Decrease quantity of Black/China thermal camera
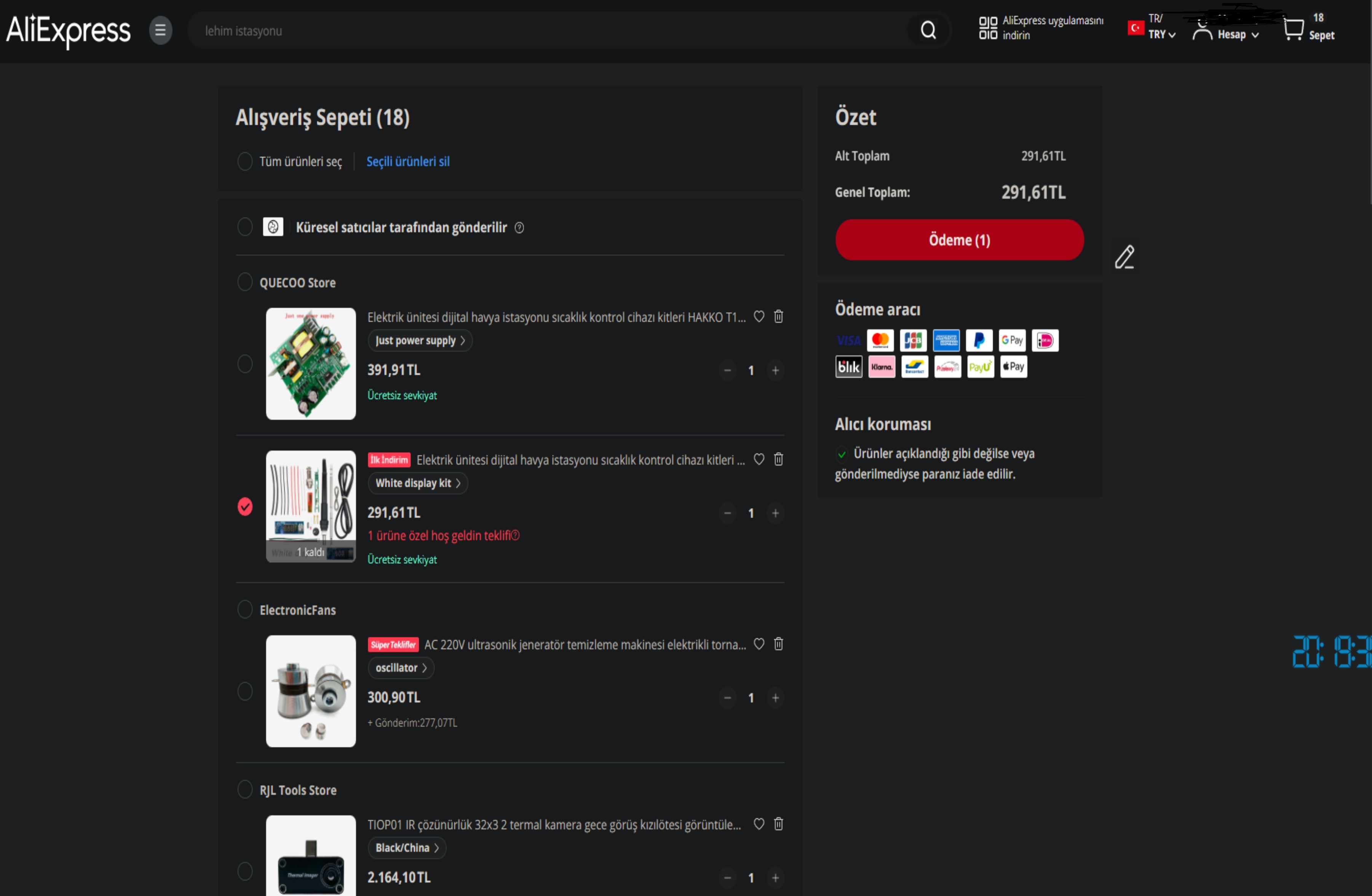The width and height of the screenshot is (1372, 896). point(727,878)
